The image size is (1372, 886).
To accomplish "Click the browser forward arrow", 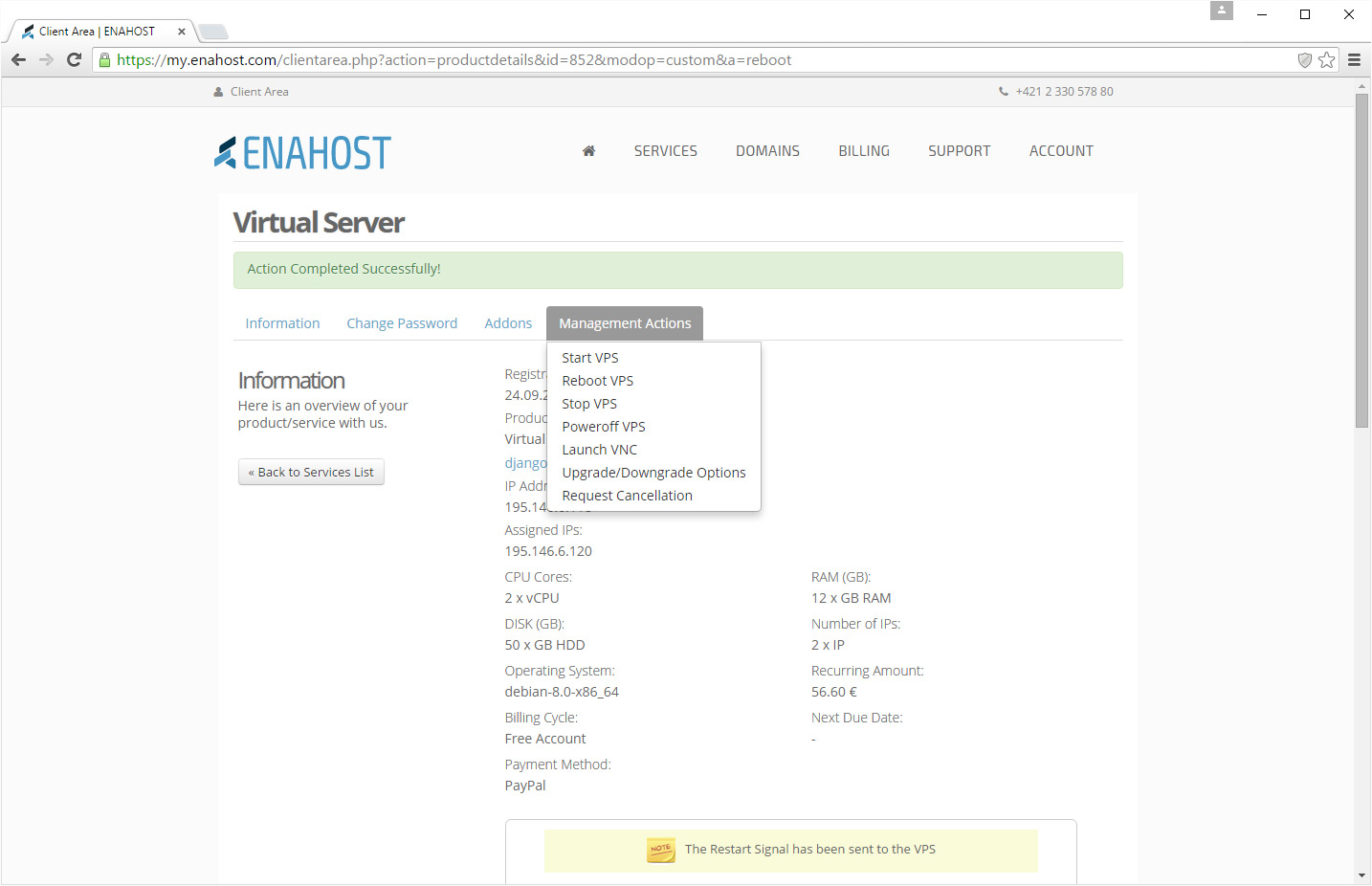I will point(46,59).
